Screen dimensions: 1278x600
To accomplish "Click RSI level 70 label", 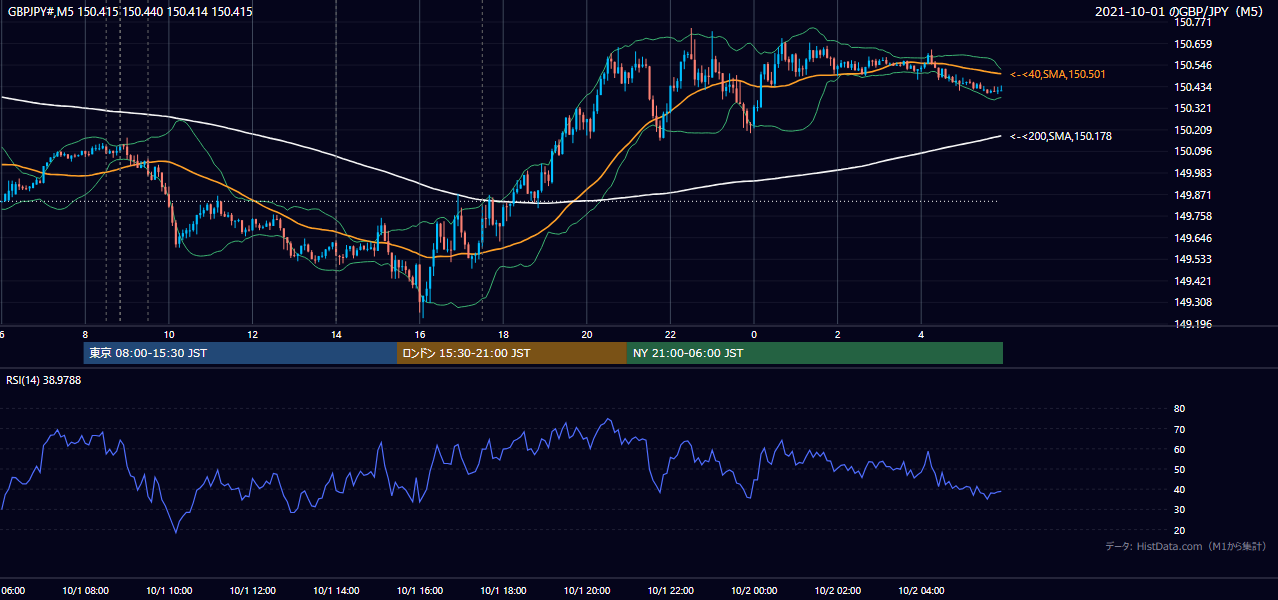I will tap(1179, 429).
